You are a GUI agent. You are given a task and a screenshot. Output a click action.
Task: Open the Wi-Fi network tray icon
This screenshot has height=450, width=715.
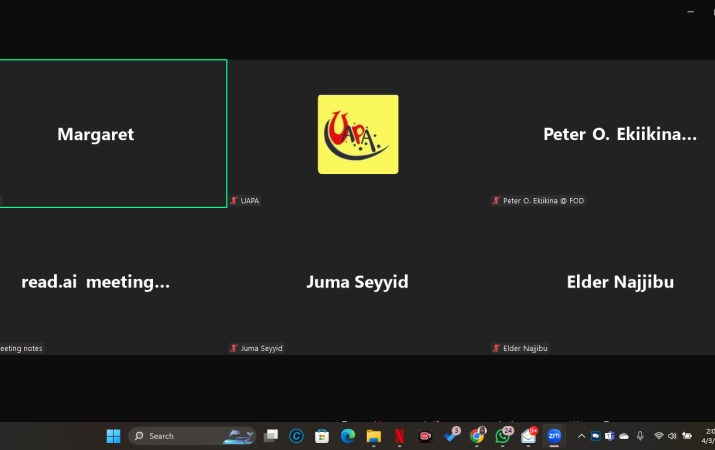click(x=658, y=436)
